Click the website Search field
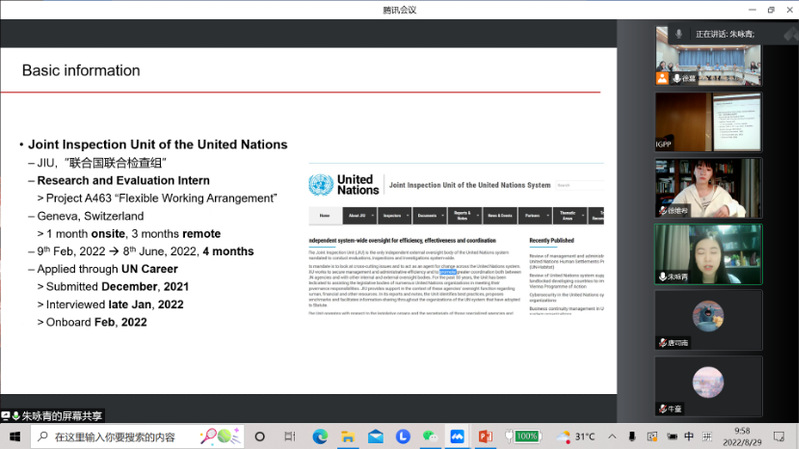Image resolution: width=799 pixels, height=449 pixels. 579,185
